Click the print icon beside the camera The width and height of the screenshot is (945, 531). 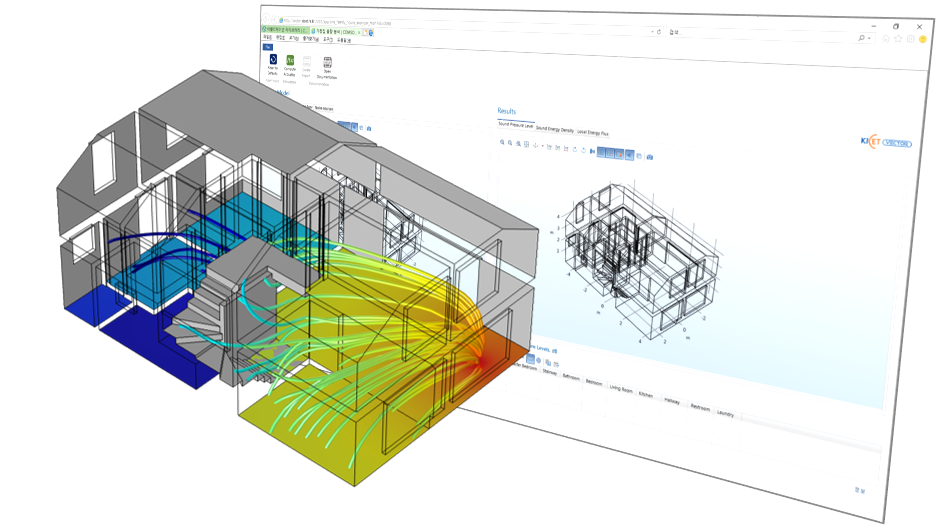(x=640, y=156)
